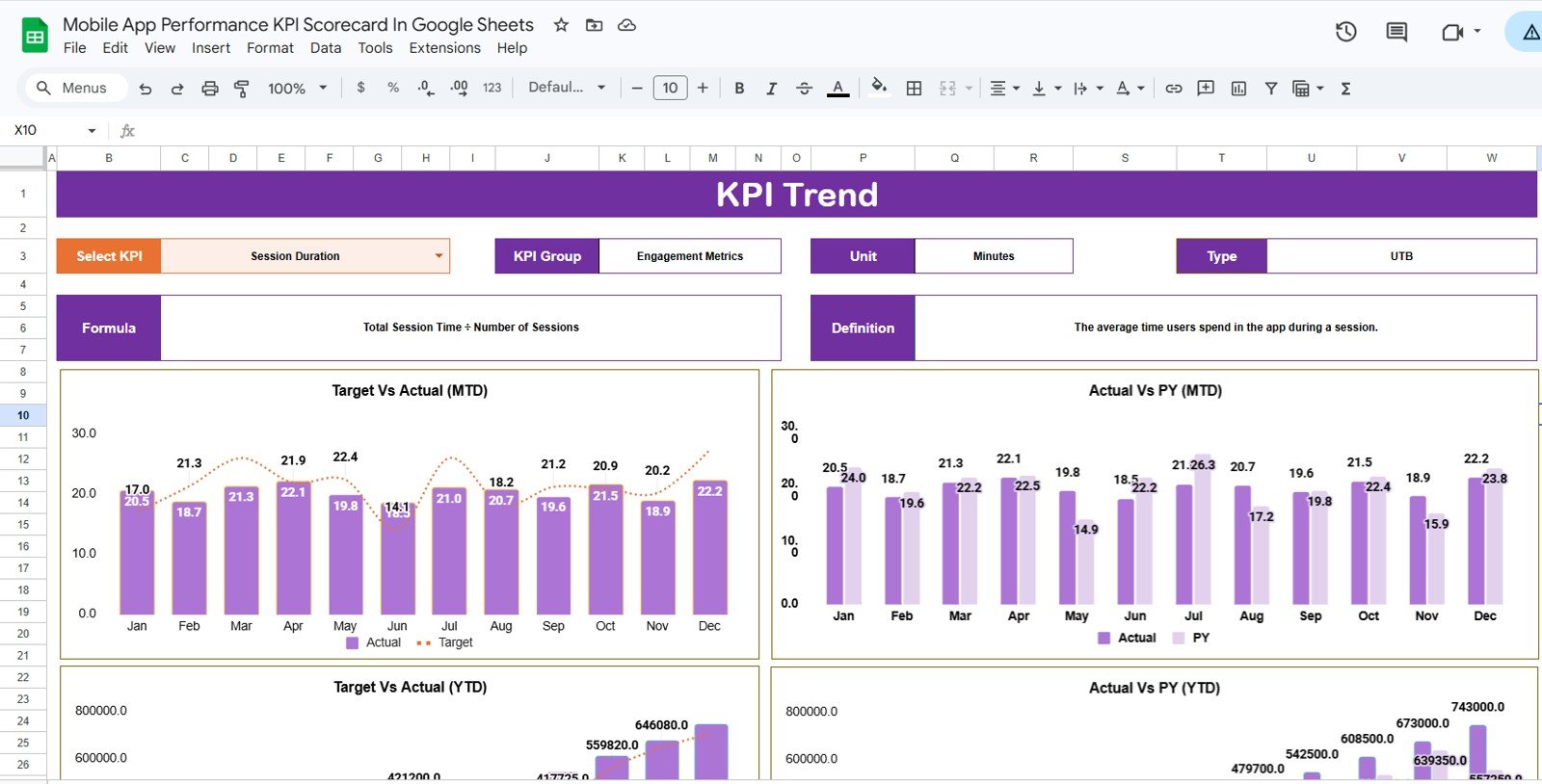Click the font size field
Viewport: 1542px width, 784px height.
[670, 88]
